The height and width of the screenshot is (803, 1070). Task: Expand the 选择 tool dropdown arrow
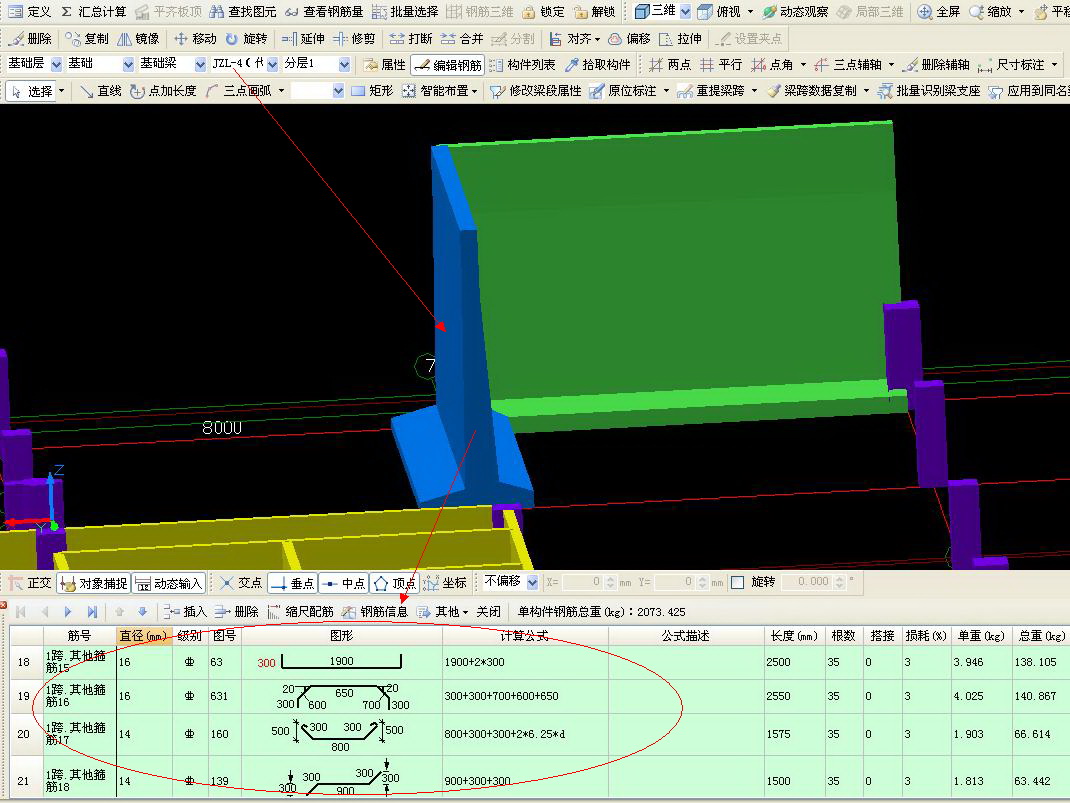[61, 91]
